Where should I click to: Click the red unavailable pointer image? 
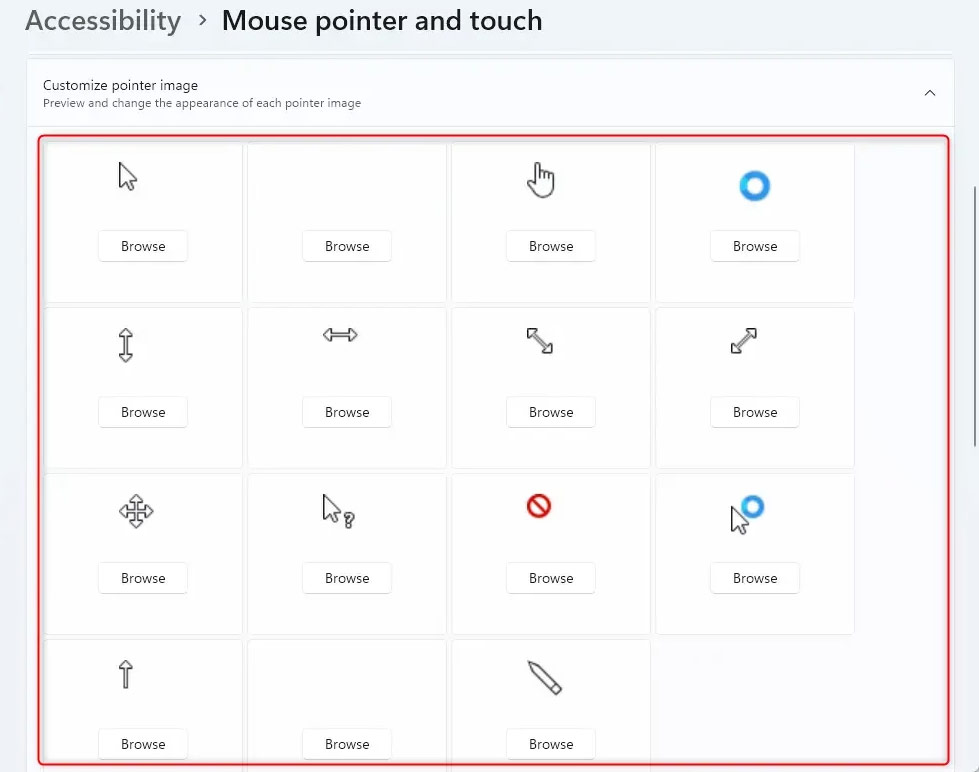pyautogui.click(x=539, y=507)
